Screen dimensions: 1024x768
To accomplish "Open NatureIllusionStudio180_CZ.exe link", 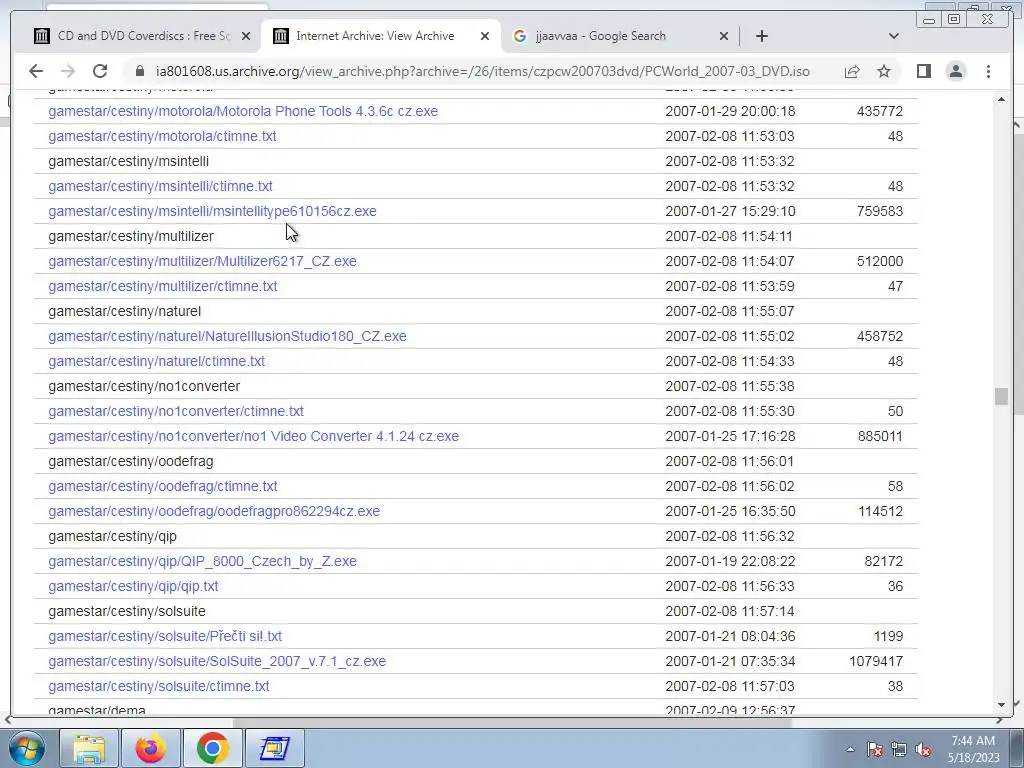I will click(227, 336).
